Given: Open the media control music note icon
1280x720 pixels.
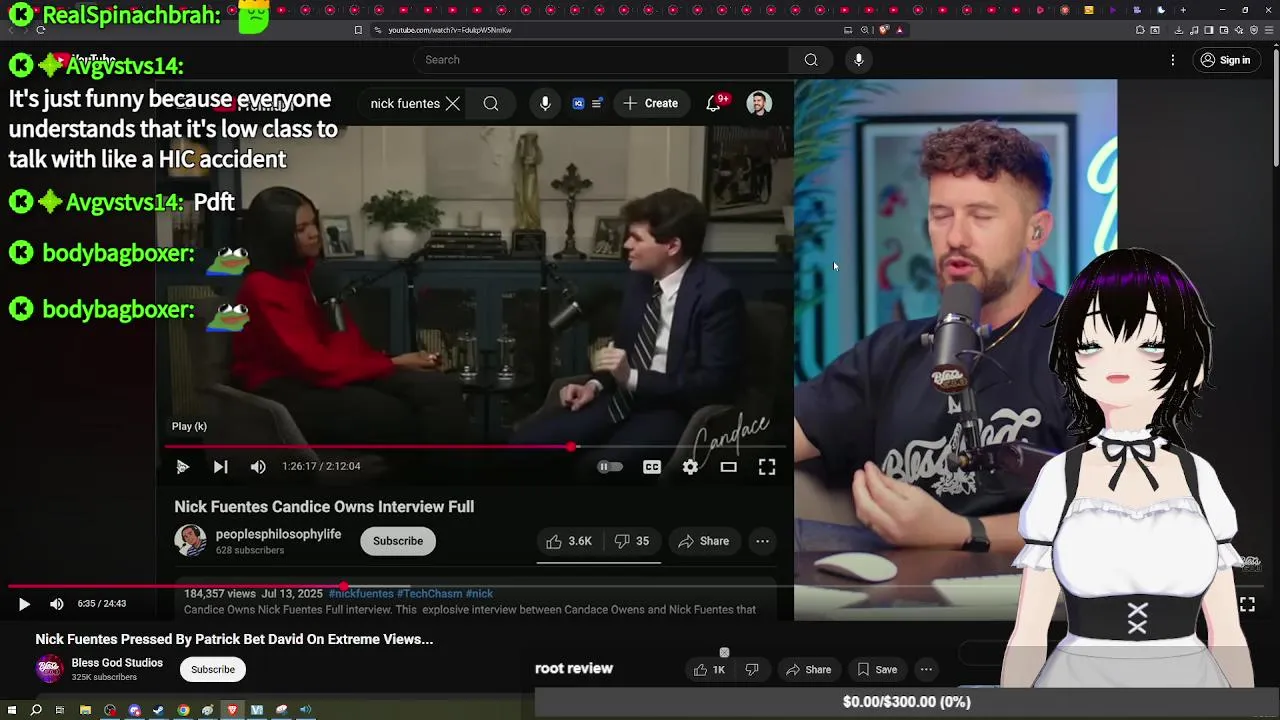Looking at the screenshot, I should click(x=1194, y=30).
